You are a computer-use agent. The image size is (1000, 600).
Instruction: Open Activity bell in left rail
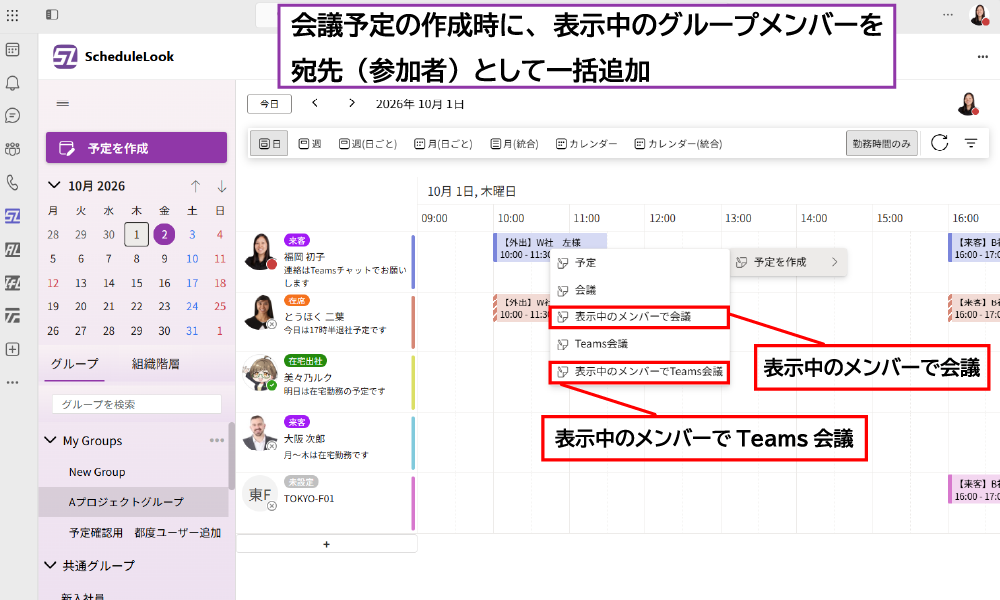point(12,83)
